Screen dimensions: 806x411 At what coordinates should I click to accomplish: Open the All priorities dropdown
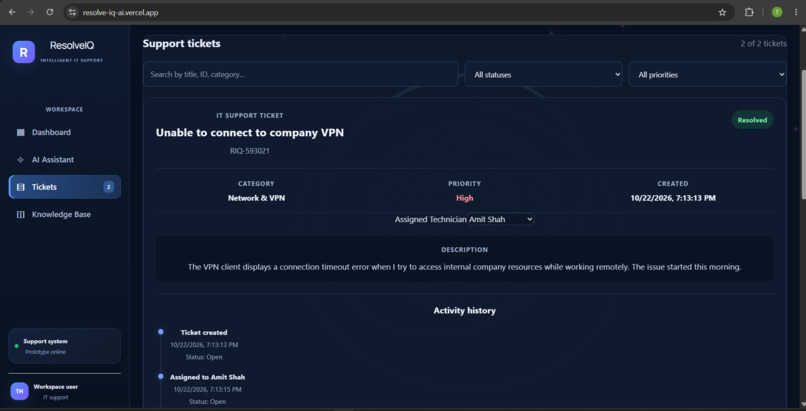click(707, 74)
